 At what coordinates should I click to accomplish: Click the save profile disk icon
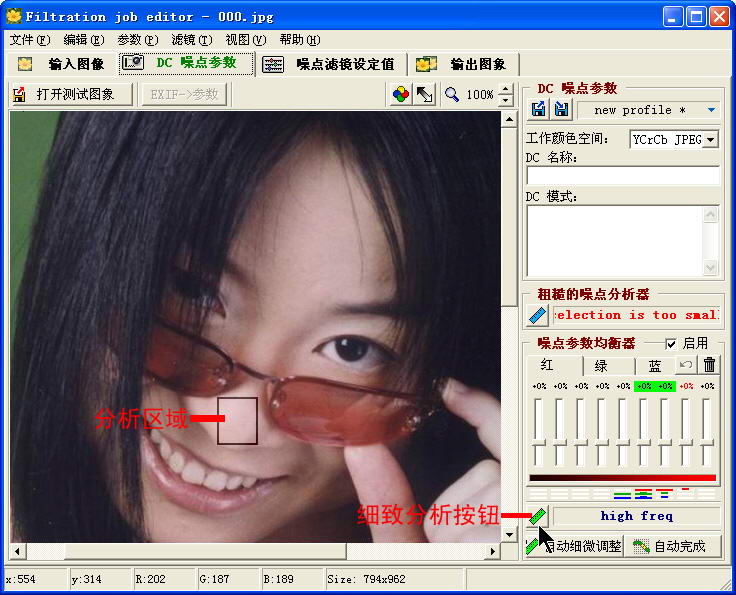point(561,110)
